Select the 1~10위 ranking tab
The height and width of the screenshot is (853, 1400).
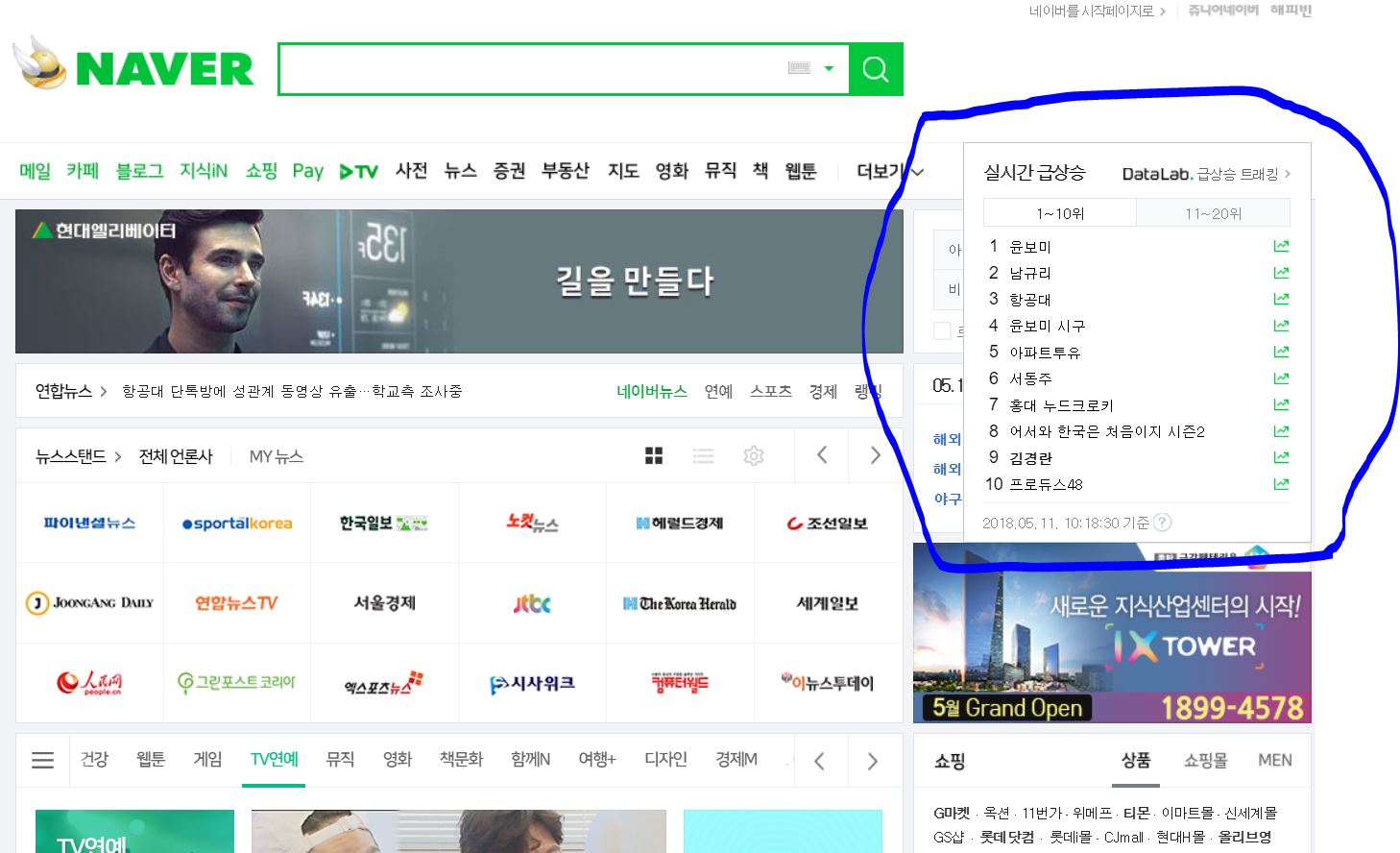click(x=1060, y=213)
